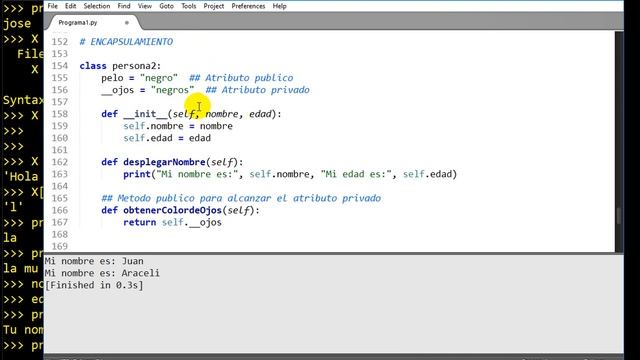640x360 pixels.
Task: Click 'self.nombre = nombre' line
Action: pos(178,126)
